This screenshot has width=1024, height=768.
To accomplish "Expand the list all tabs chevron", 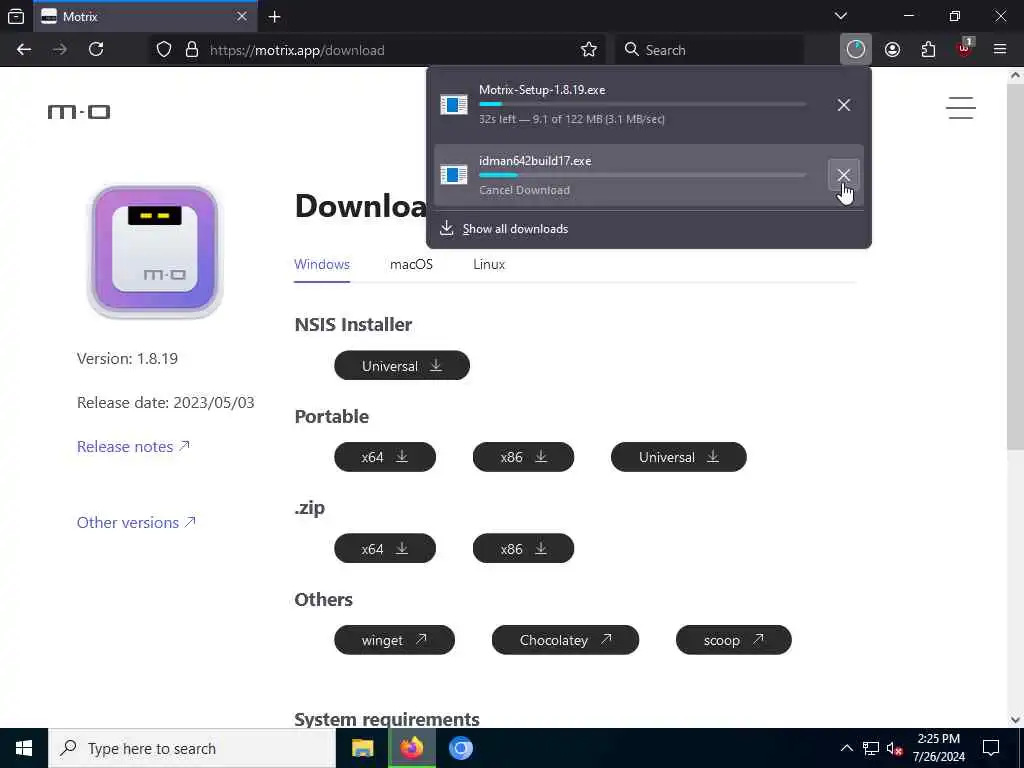I will (841, 16).
